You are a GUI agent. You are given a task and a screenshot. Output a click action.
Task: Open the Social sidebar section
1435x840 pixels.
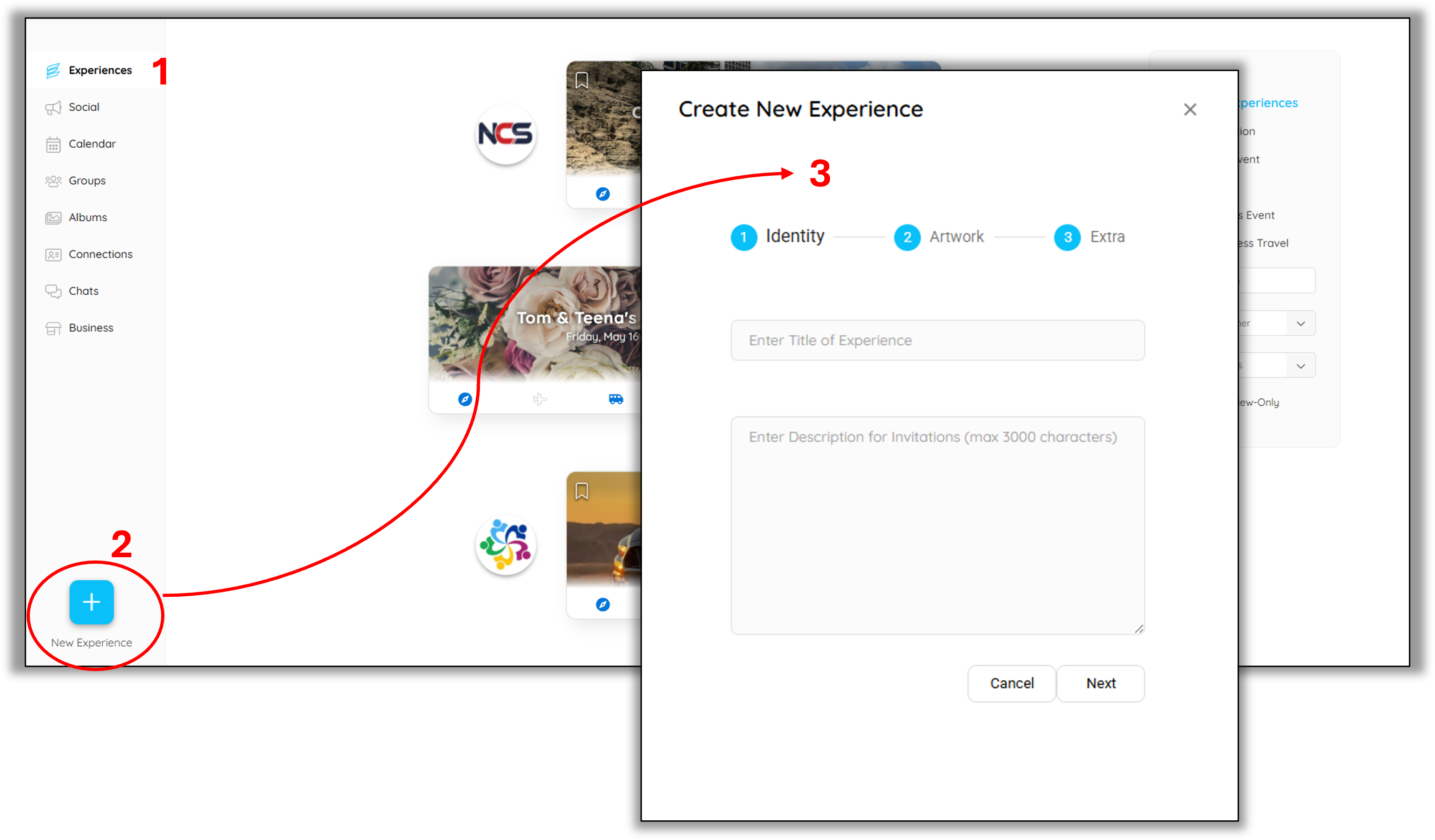(83, 107)
